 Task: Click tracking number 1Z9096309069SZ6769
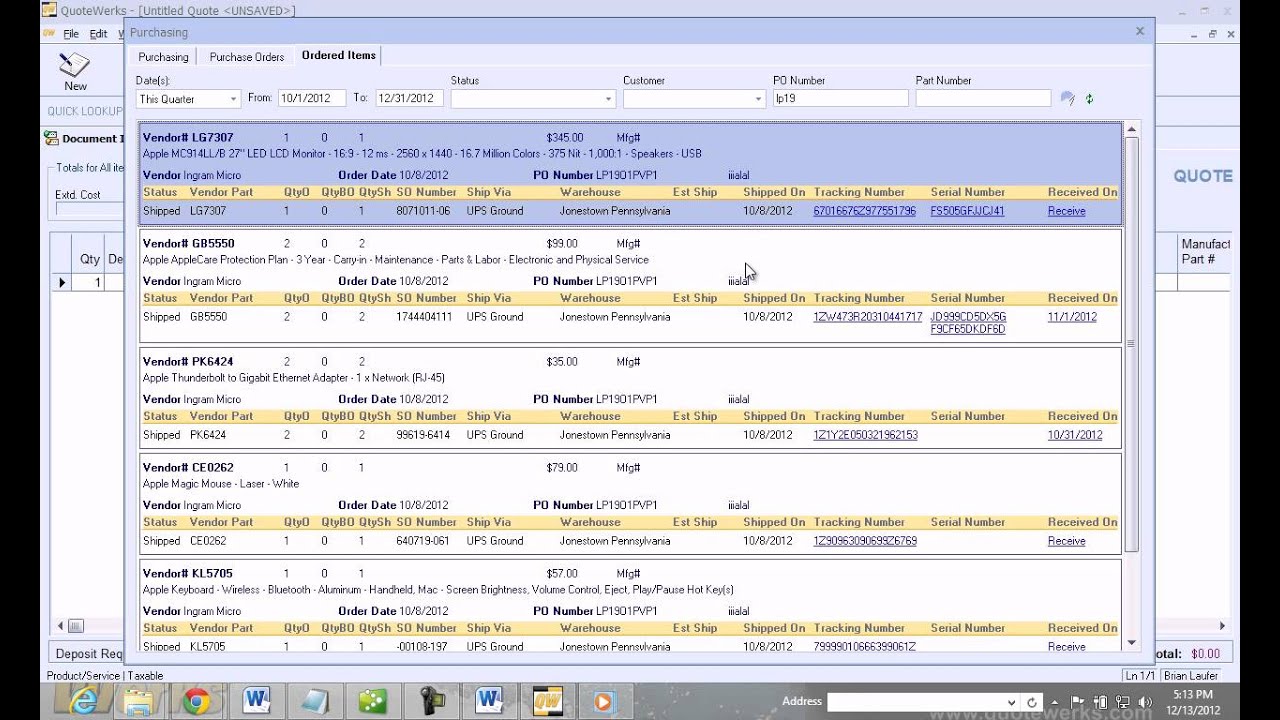click(865, 541)
